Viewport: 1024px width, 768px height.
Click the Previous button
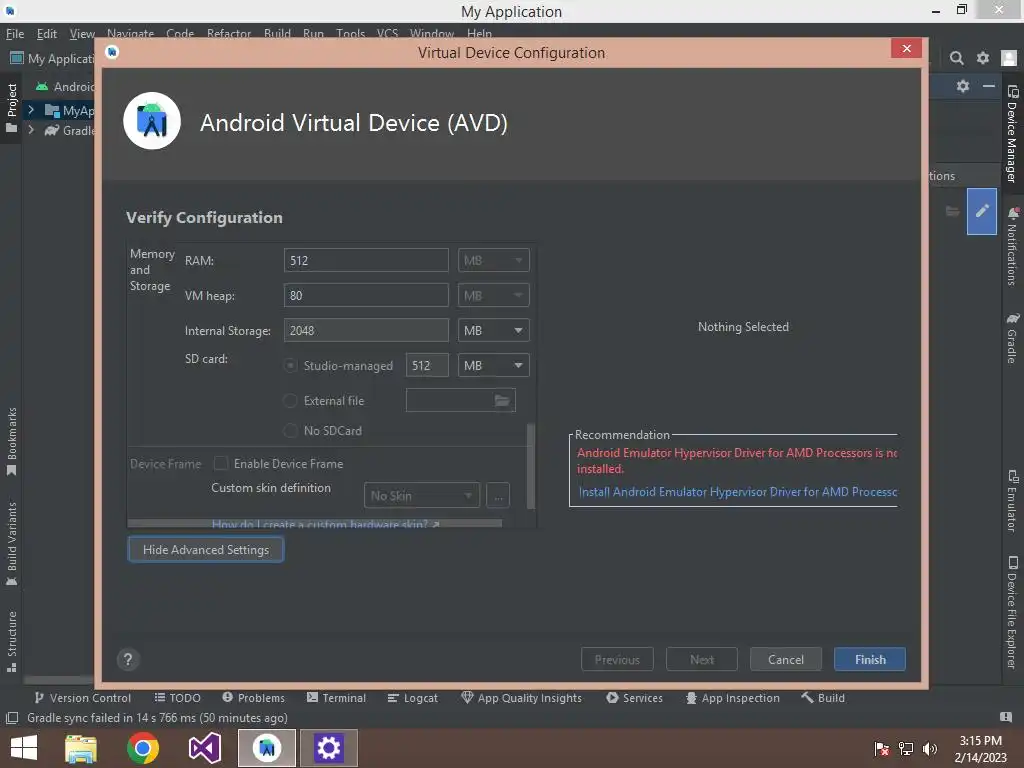[x=617, y=660]
